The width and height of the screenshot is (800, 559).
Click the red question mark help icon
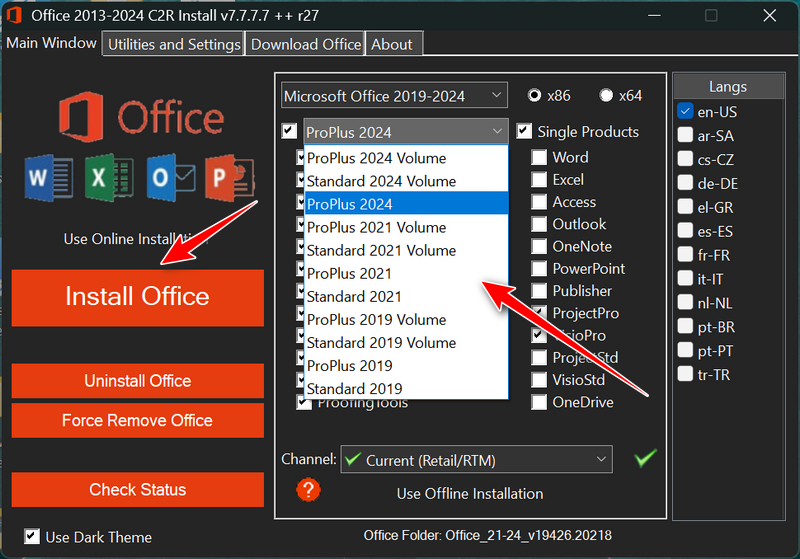point(309,490)
